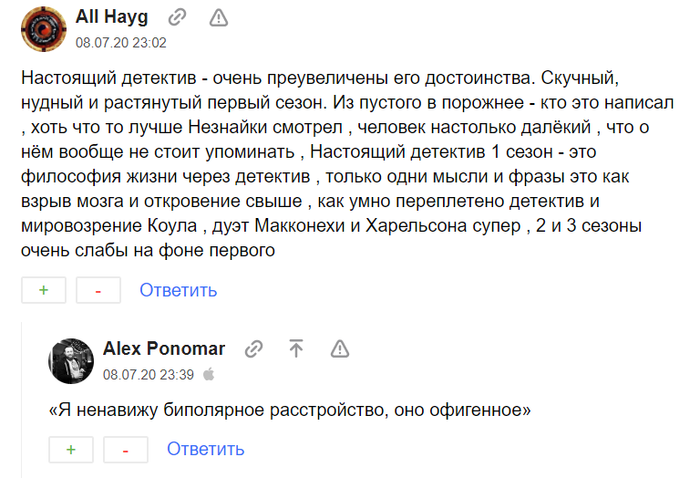The width and height of the screenshot is (700, 478).
Task: Copy permalink icon beside All Hayg
Action: pos(177,17)
